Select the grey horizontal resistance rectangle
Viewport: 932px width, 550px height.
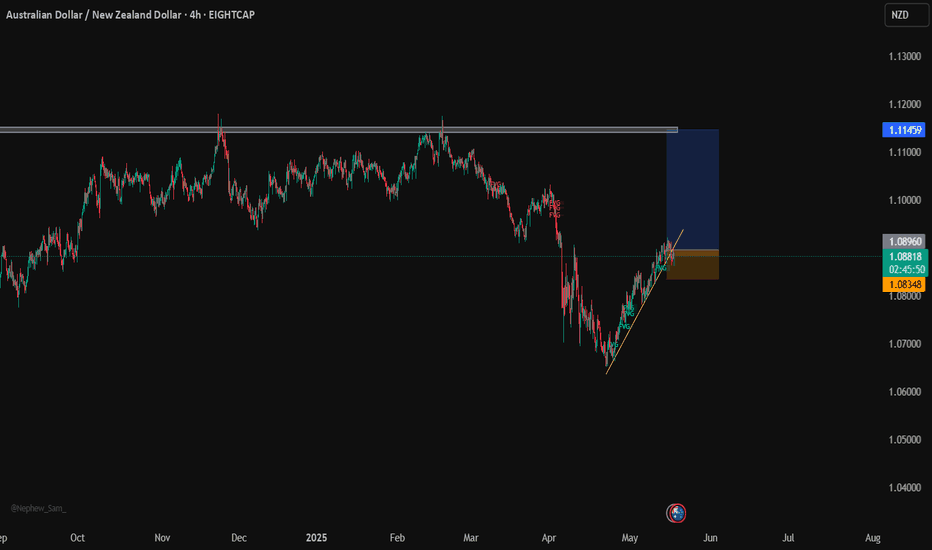click(339, 130)
